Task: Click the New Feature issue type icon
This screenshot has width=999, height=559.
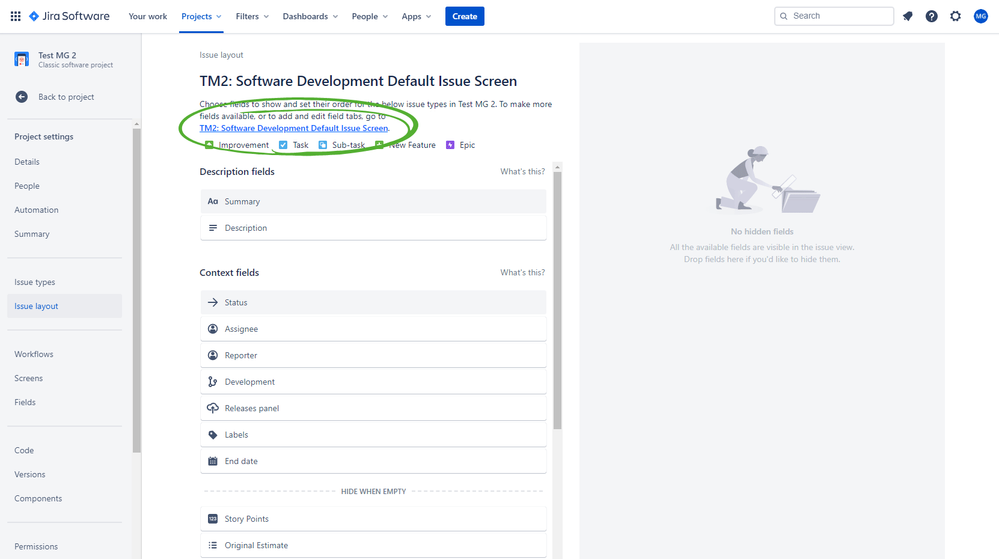Action: click(x=380, y=145)
